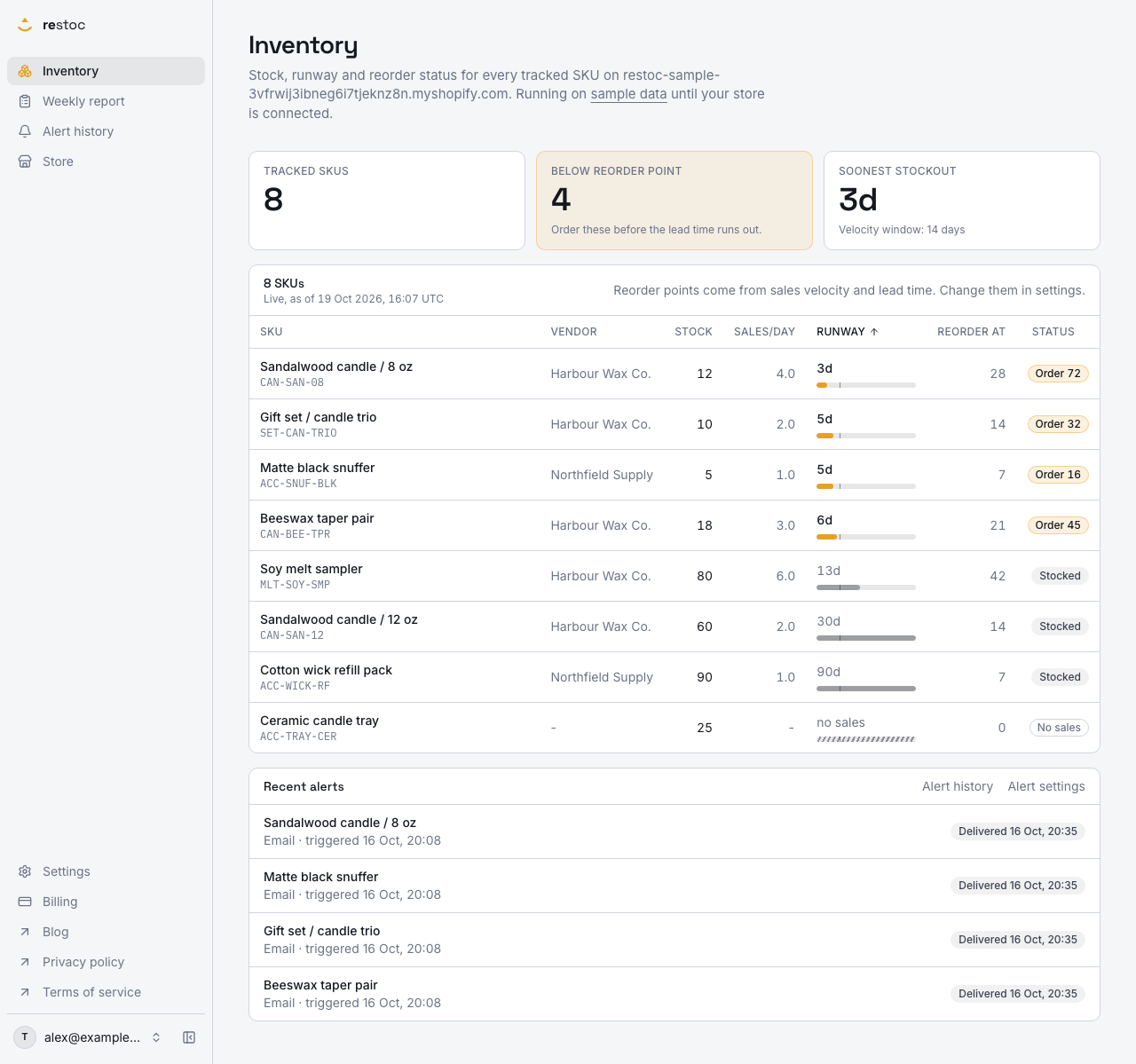Click the Terms of service arrow icon
Screen dimensions: 1136x1064
(x=25, y=992)
